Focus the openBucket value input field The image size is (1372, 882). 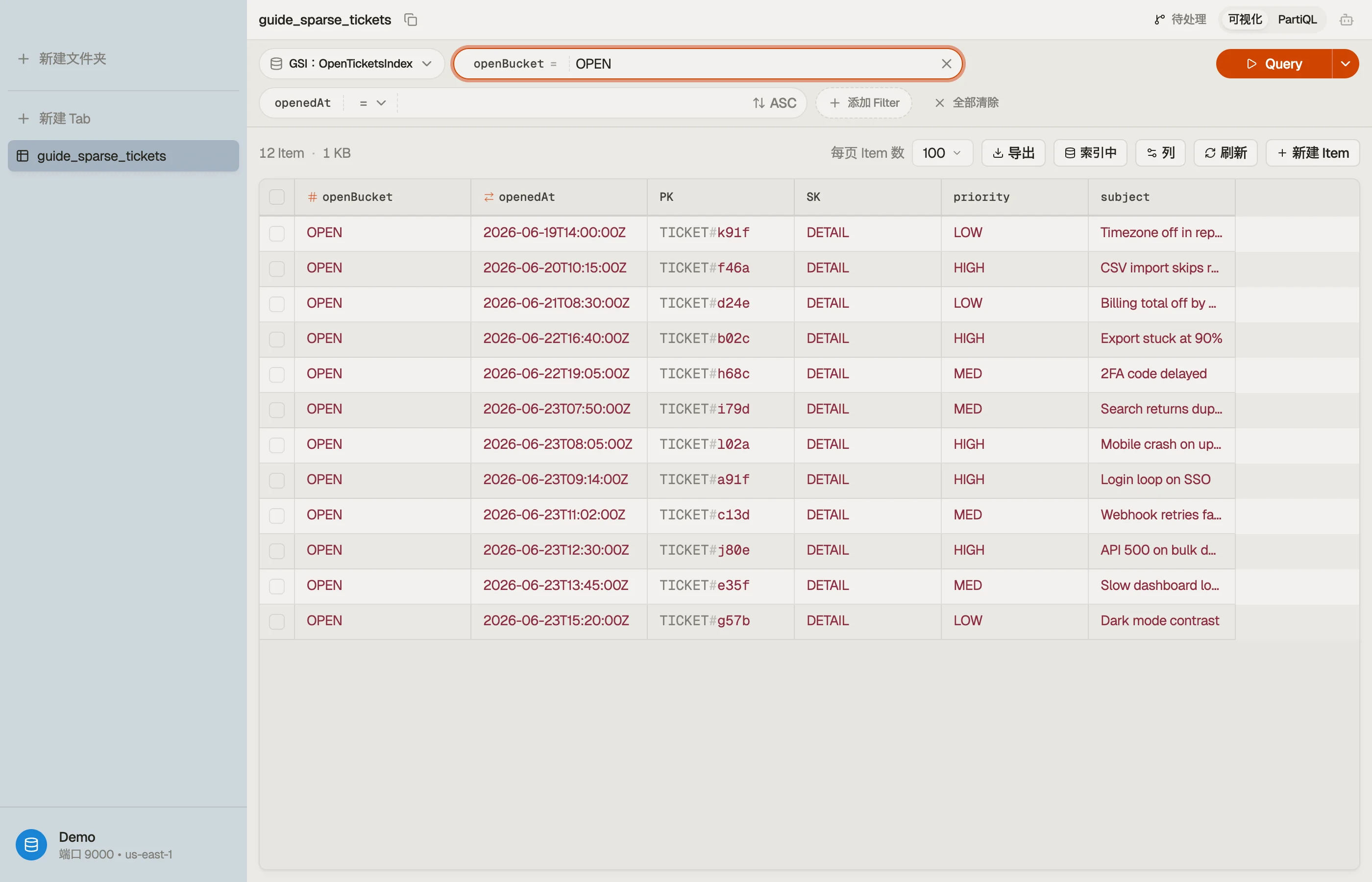point(754,64)
